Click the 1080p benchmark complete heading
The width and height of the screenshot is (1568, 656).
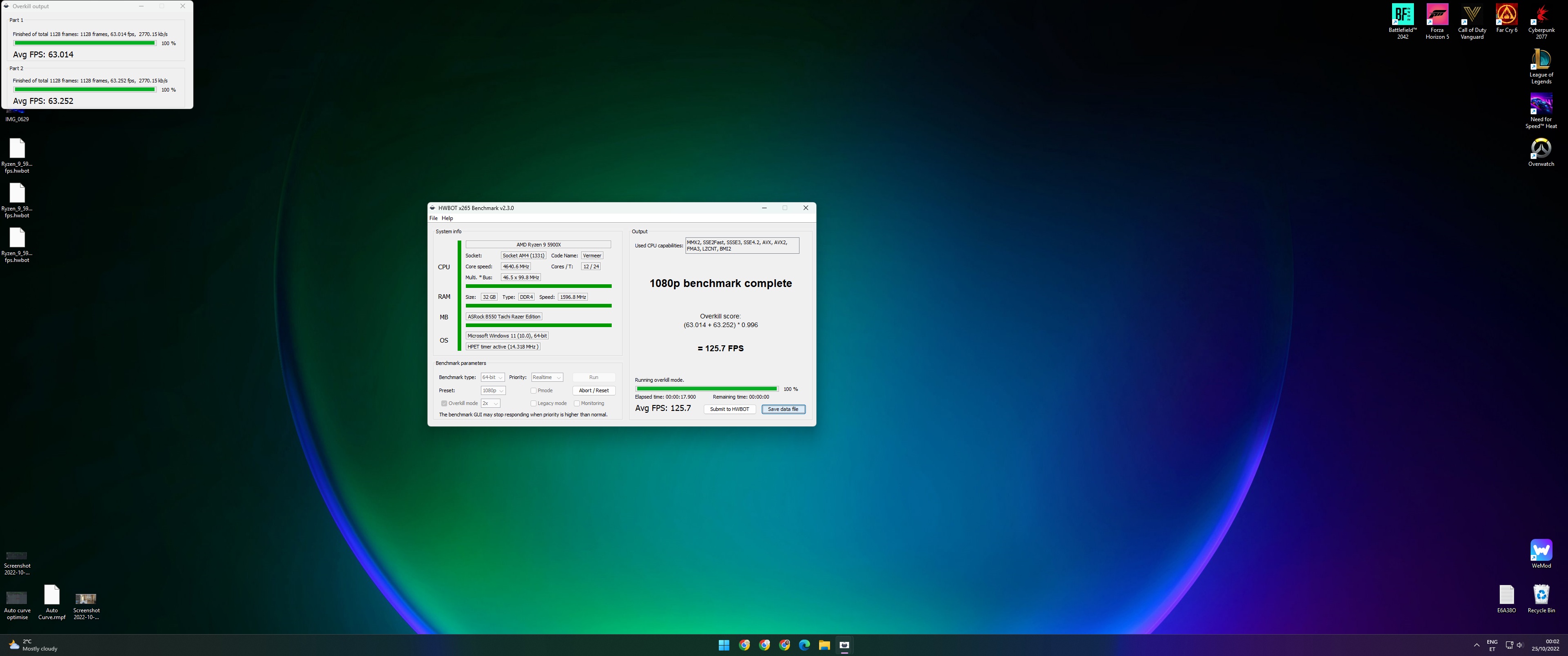click(x=721, y=283)
